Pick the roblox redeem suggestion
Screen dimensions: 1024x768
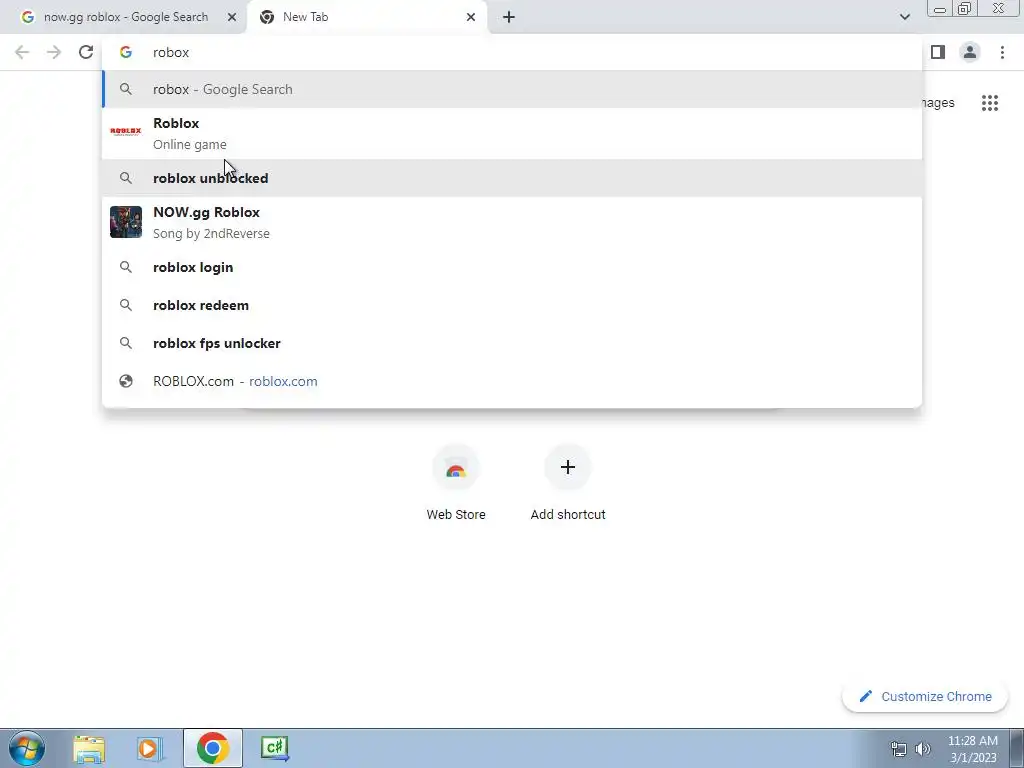(512, 305)
